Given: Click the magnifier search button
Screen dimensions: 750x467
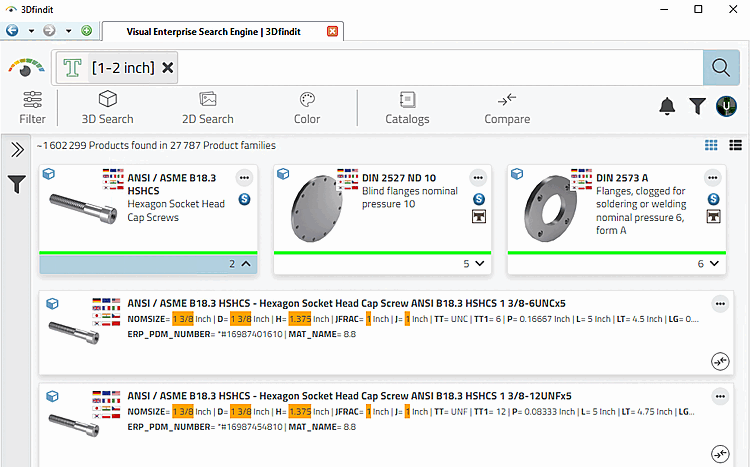Looking at the screenshot, I should (x=719, y=67).
